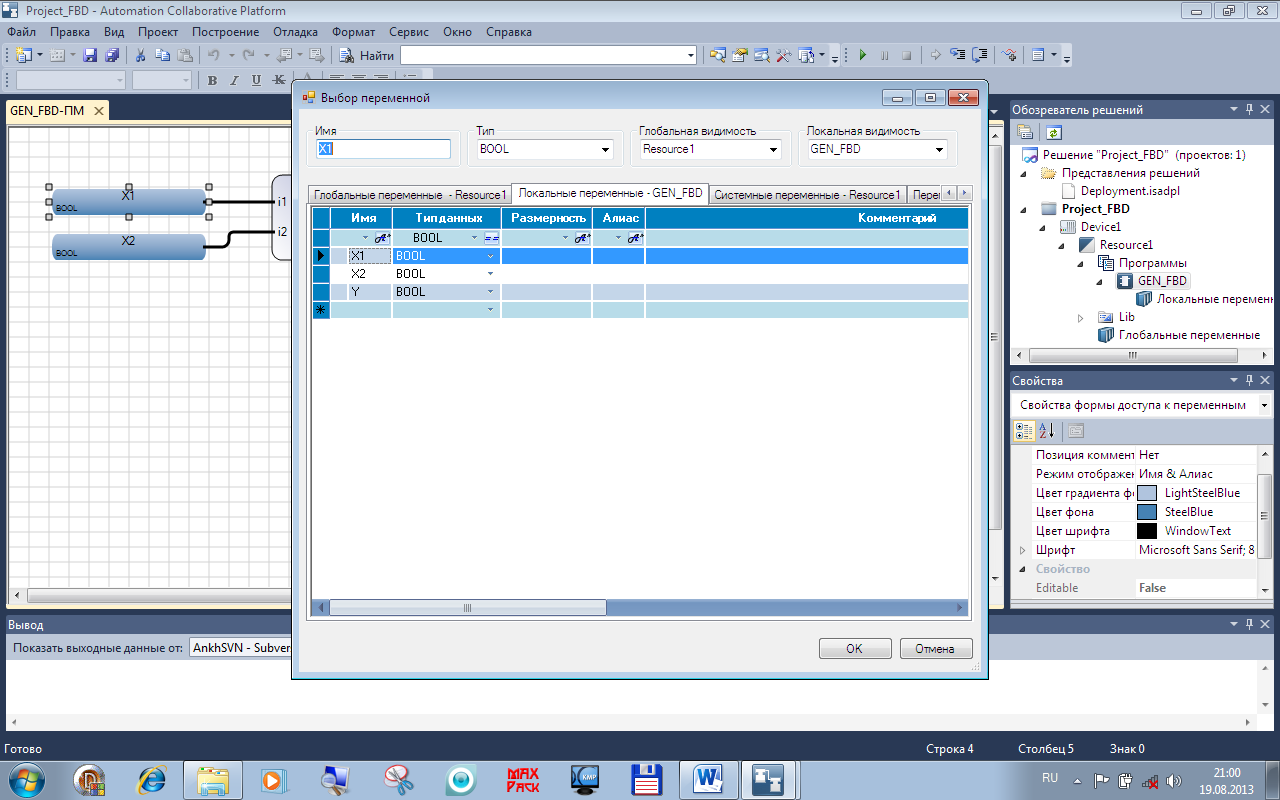Click the refresh icon in solution explorer
Viewport: 1280px width, 800px height.
point(1053,132)
